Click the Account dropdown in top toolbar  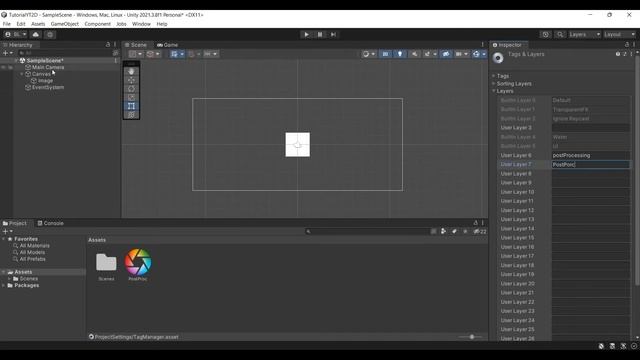[15, 35]
